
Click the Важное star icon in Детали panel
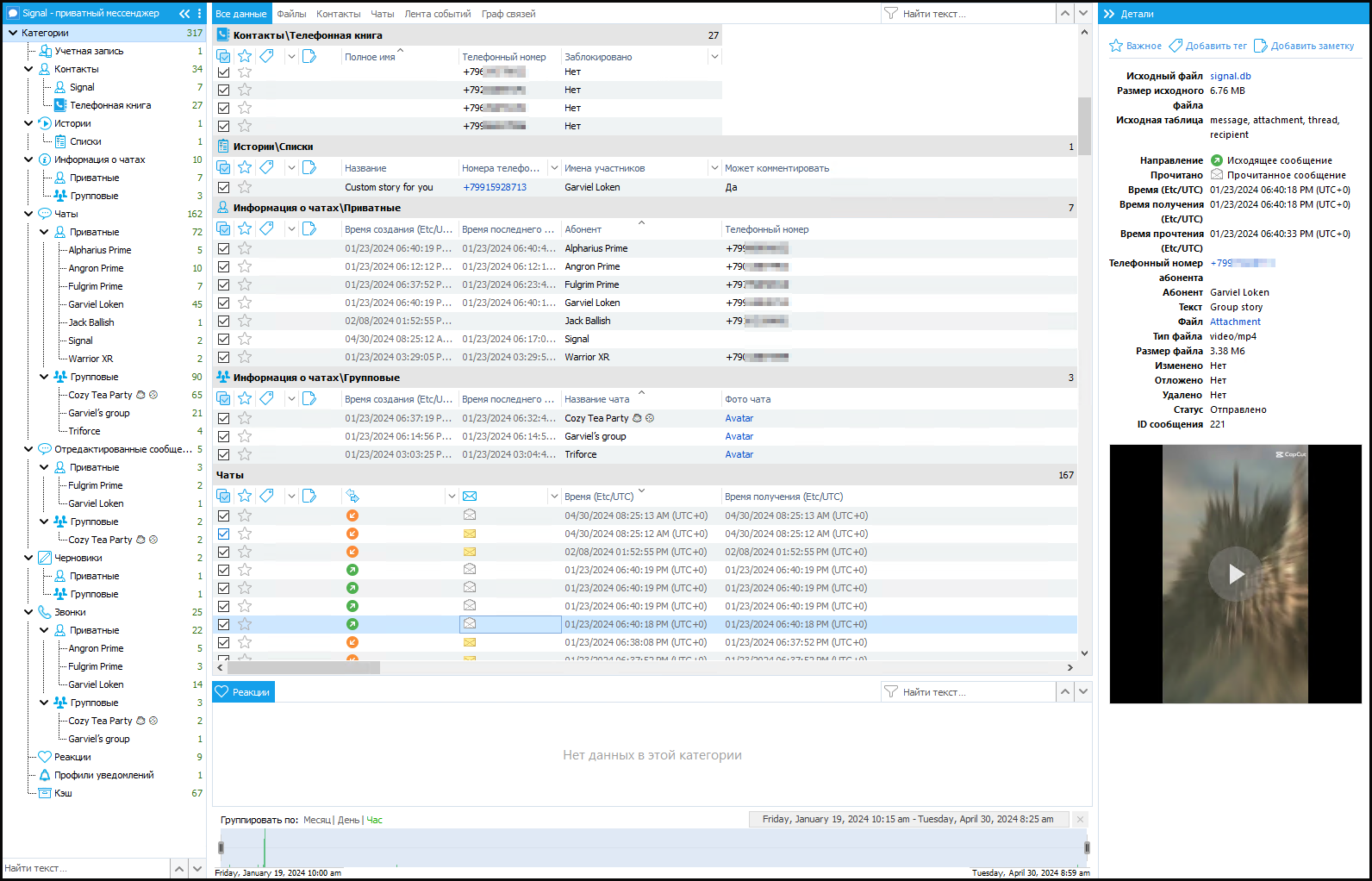tap(1116, 46)
